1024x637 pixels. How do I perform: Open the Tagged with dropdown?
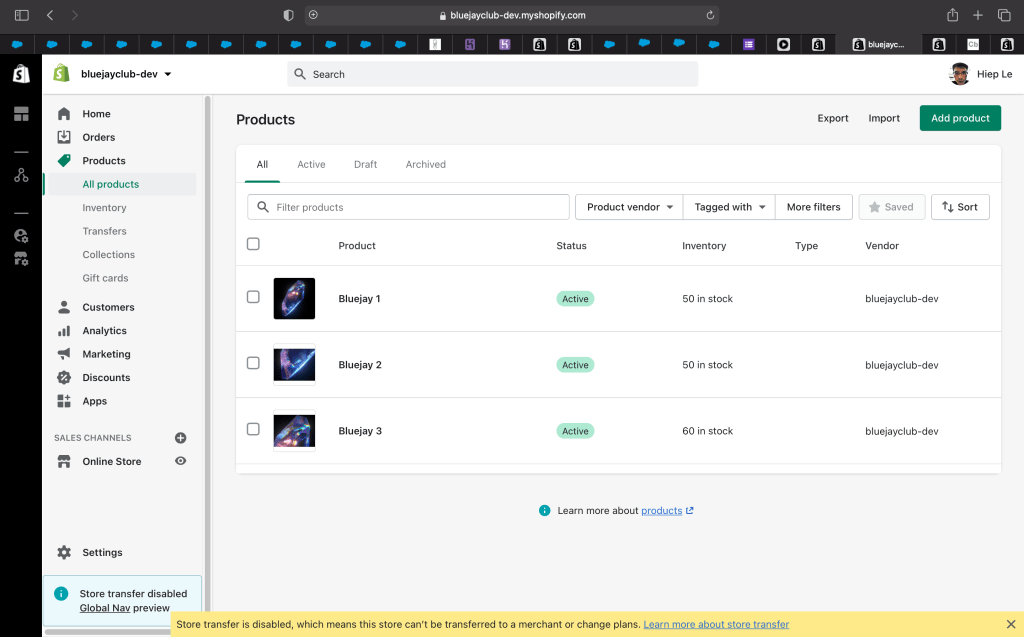tap(729, 207)
